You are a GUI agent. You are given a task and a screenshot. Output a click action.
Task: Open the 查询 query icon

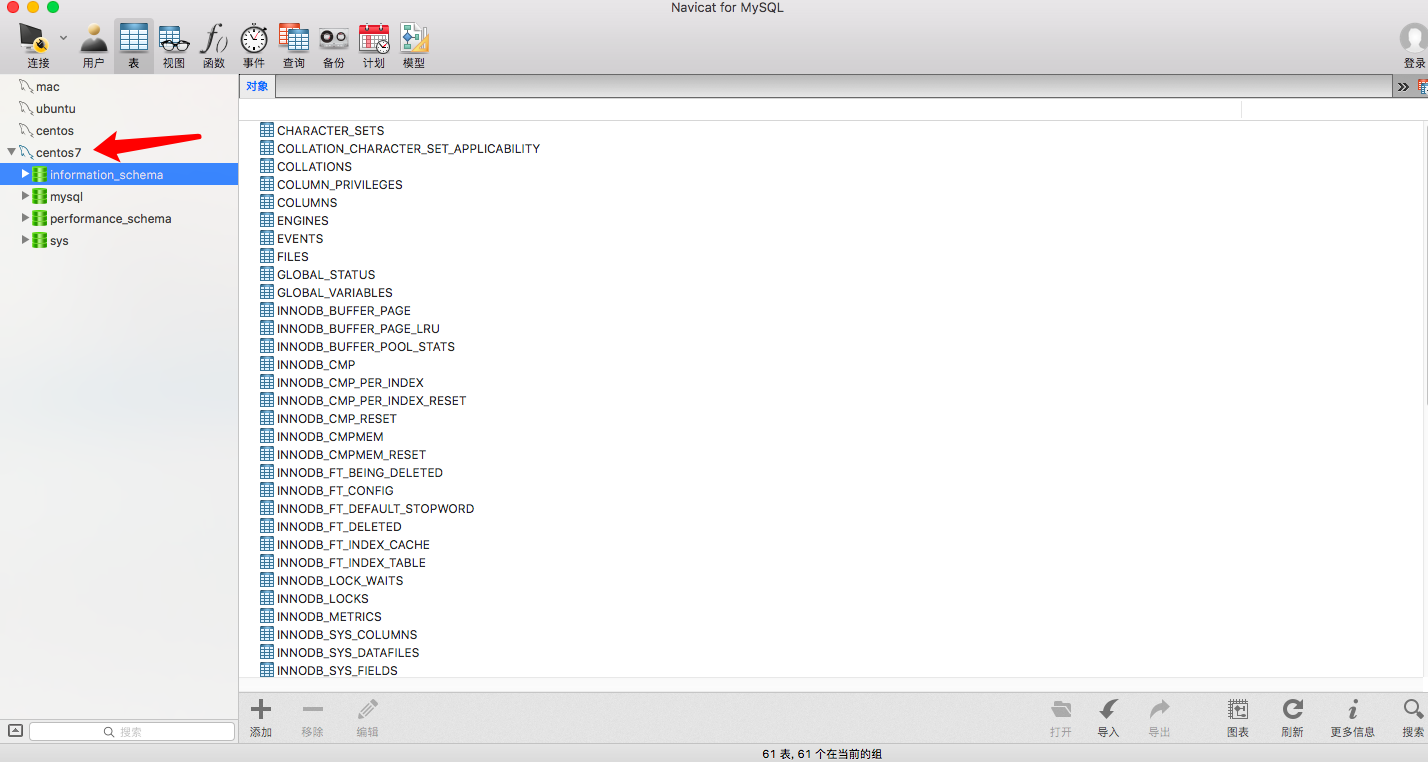pyautogui.click(x=294, y=45)
